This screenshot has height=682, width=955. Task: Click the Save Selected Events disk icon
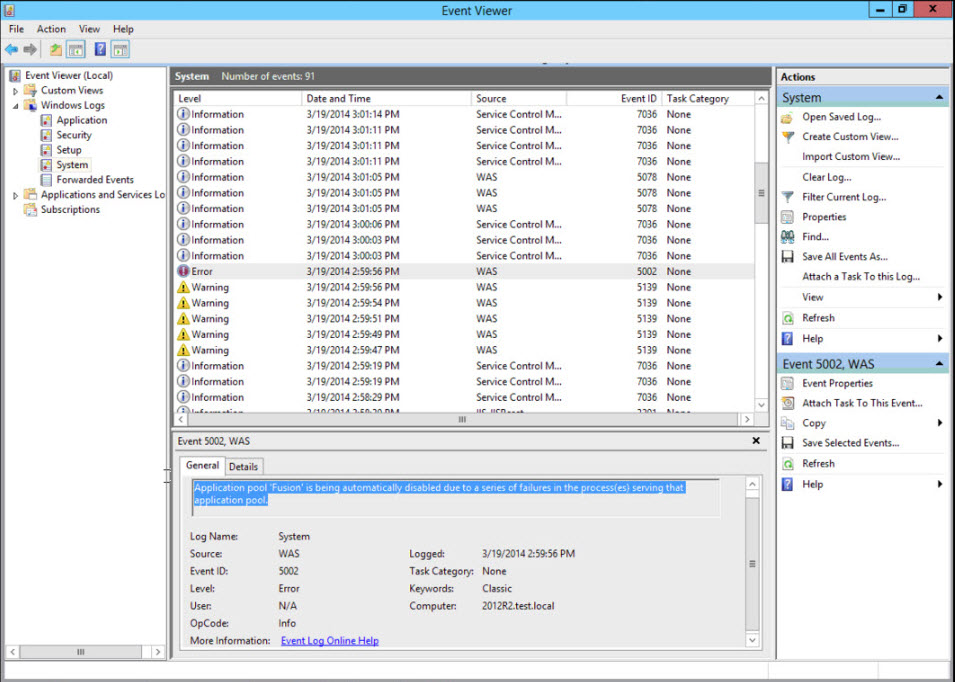788,443
